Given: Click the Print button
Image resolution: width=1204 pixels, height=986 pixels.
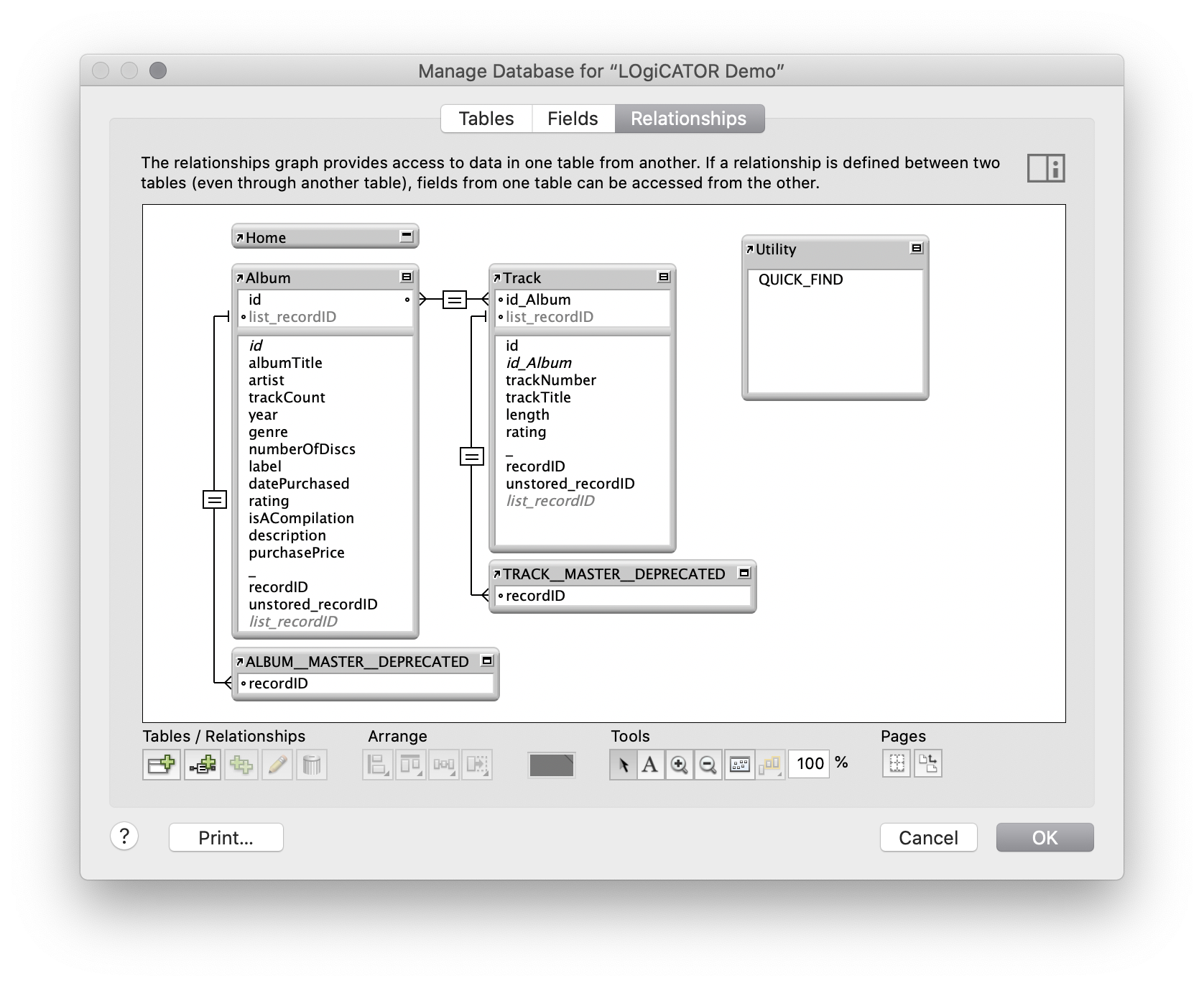Looking at the screenshot, I should click(225, 837).
